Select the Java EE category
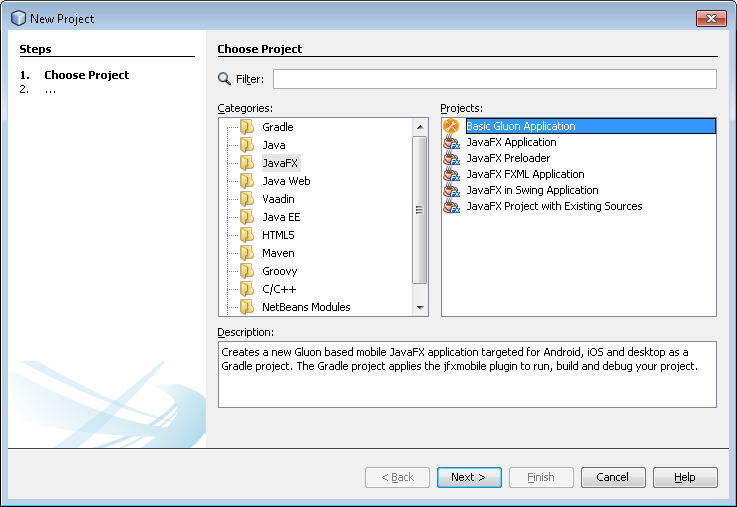This screenshot has height=507, width=737. [281, 217]
